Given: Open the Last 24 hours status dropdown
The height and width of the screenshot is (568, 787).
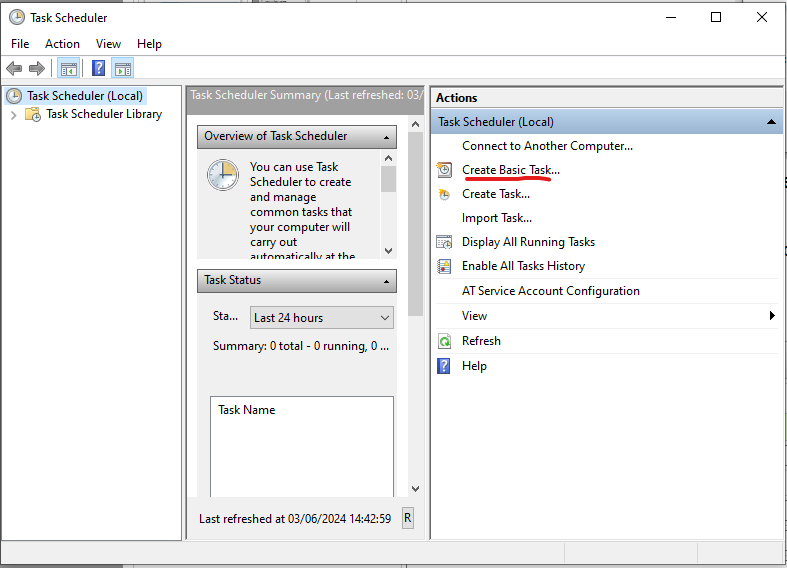Looking at the screenshot, I should coord(322,318).
